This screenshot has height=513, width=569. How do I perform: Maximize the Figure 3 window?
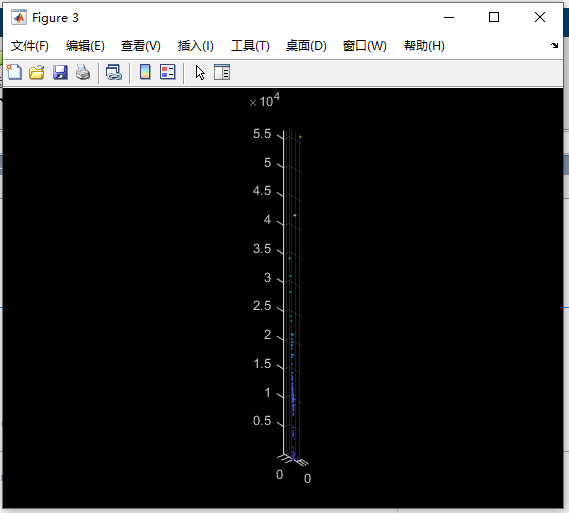coord(494,17)
